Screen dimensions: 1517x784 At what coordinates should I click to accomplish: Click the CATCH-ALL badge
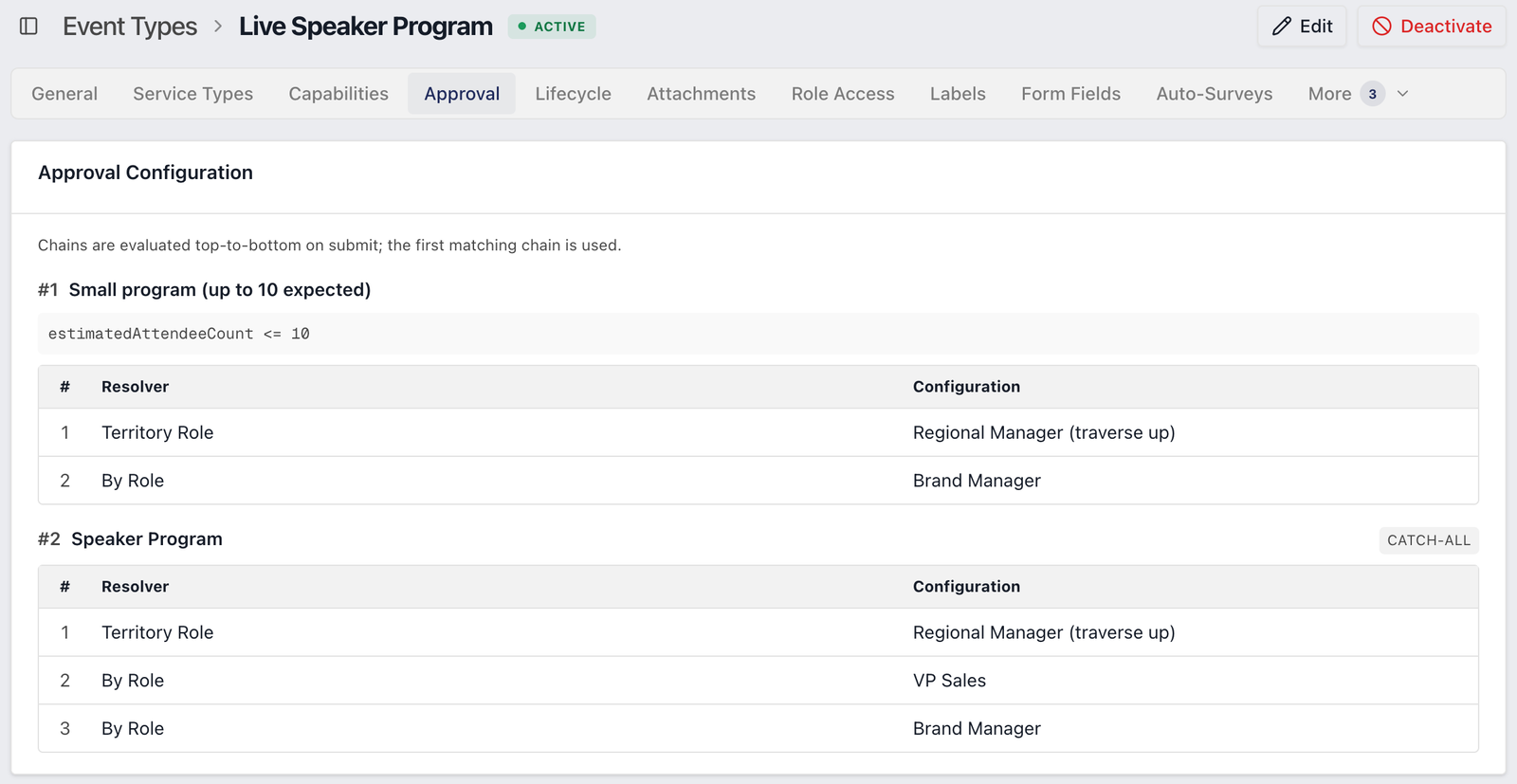click(1429, 540)
